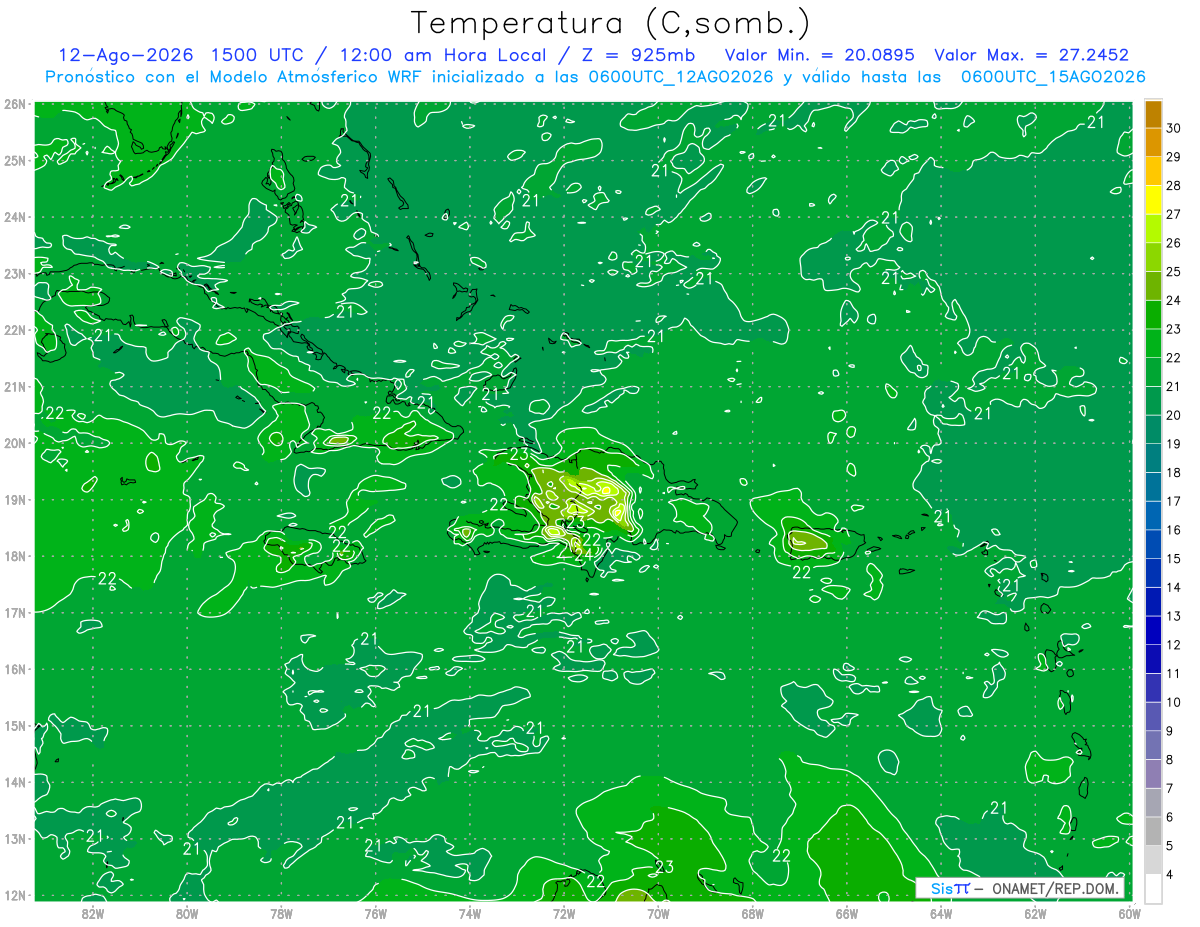Pick the purple legend band between 7 and 8

[x=1153, y=774]
